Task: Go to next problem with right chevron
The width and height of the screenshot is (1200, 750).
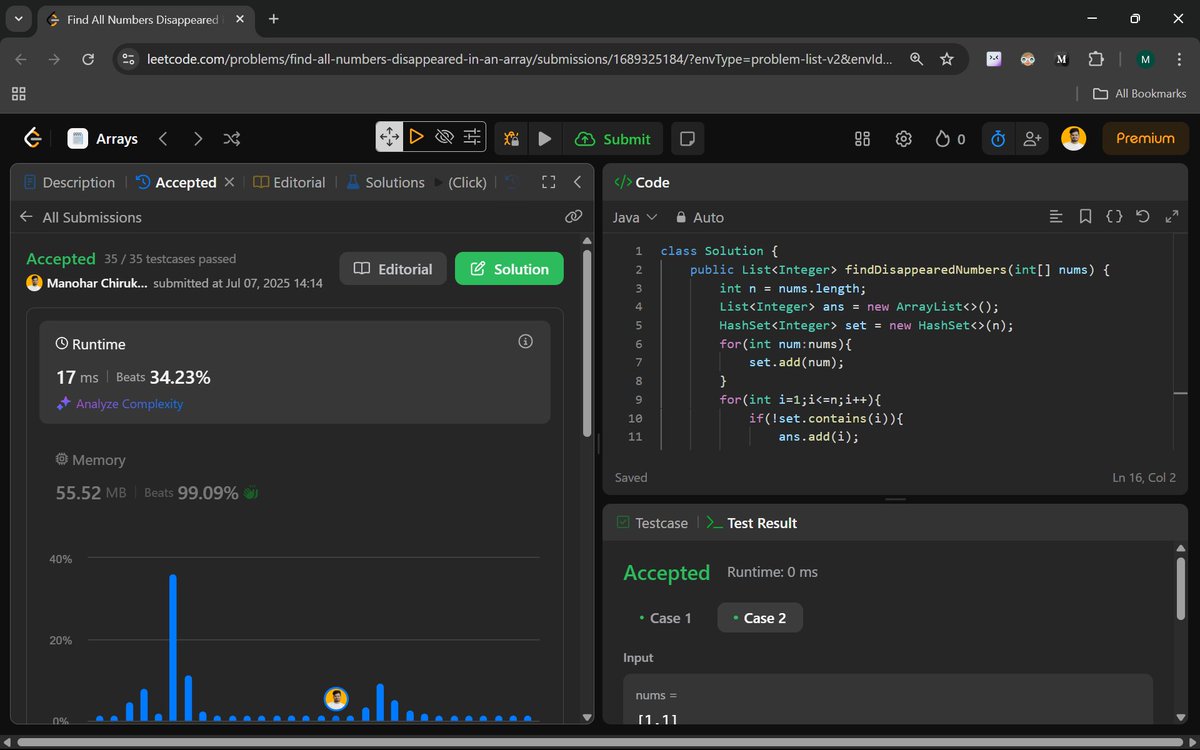Action: 198,139
